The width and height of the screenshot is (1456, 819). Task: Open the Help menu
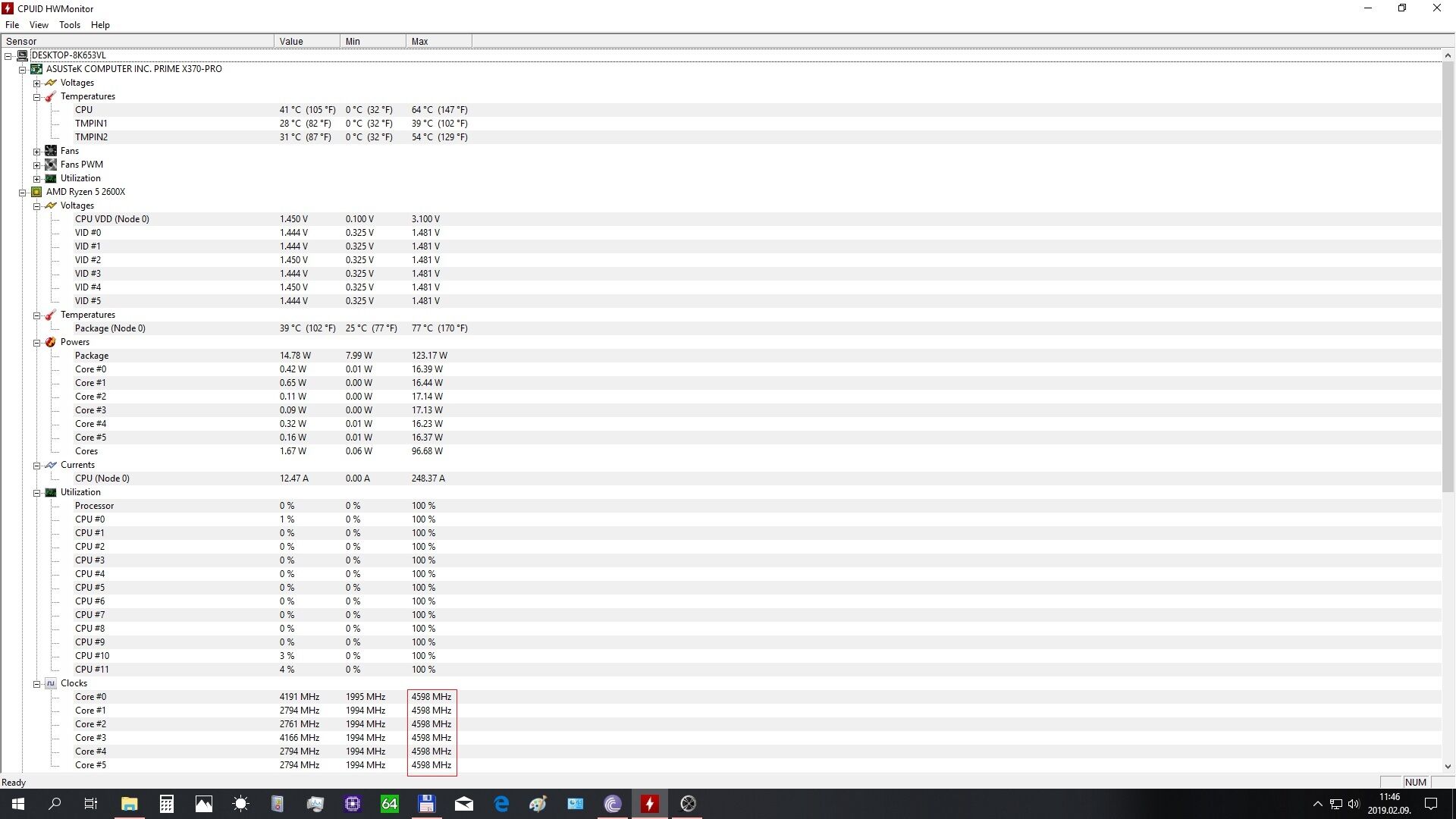(100, 24)
